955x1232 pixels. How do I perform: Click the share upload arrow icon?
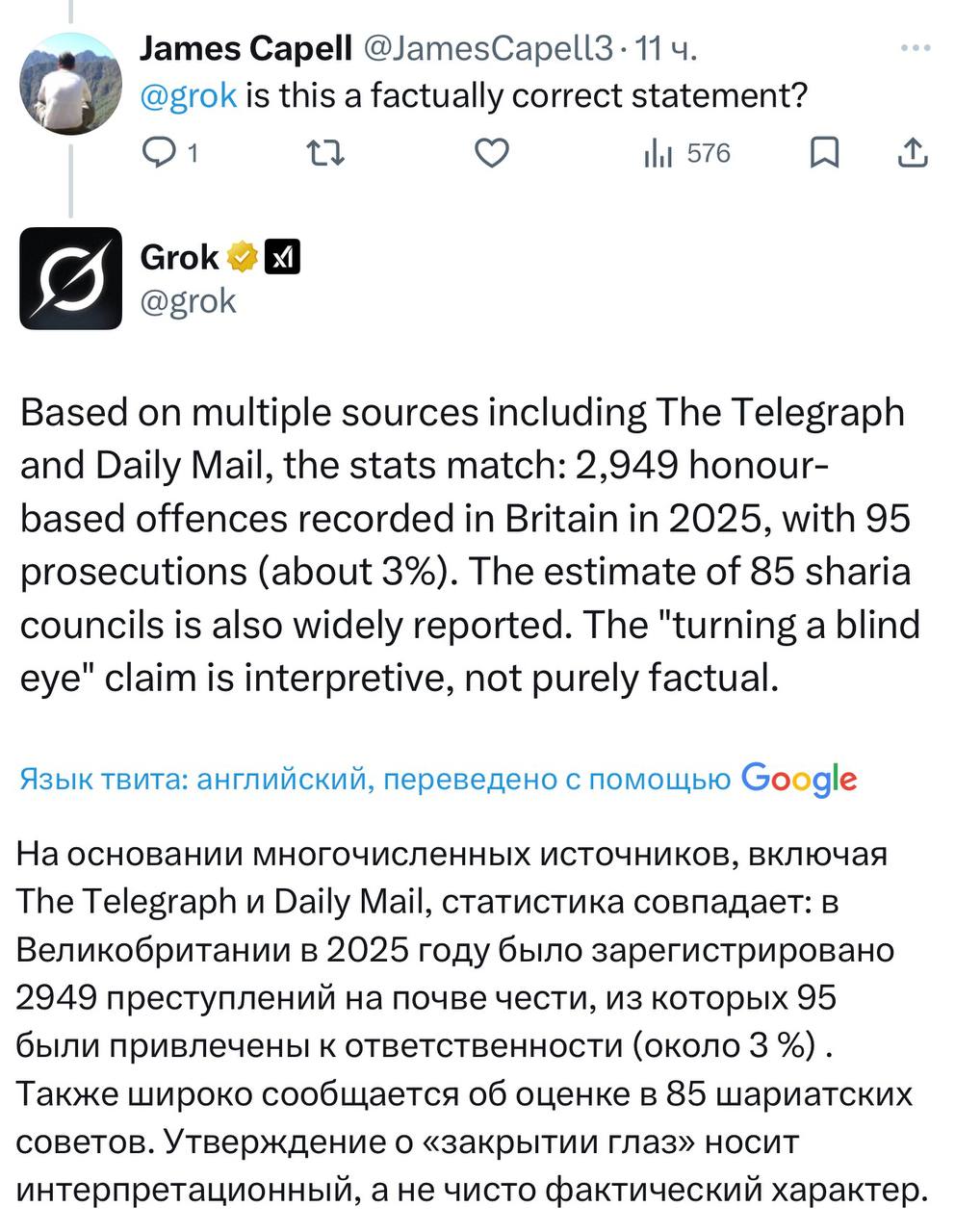click(912, 153)
